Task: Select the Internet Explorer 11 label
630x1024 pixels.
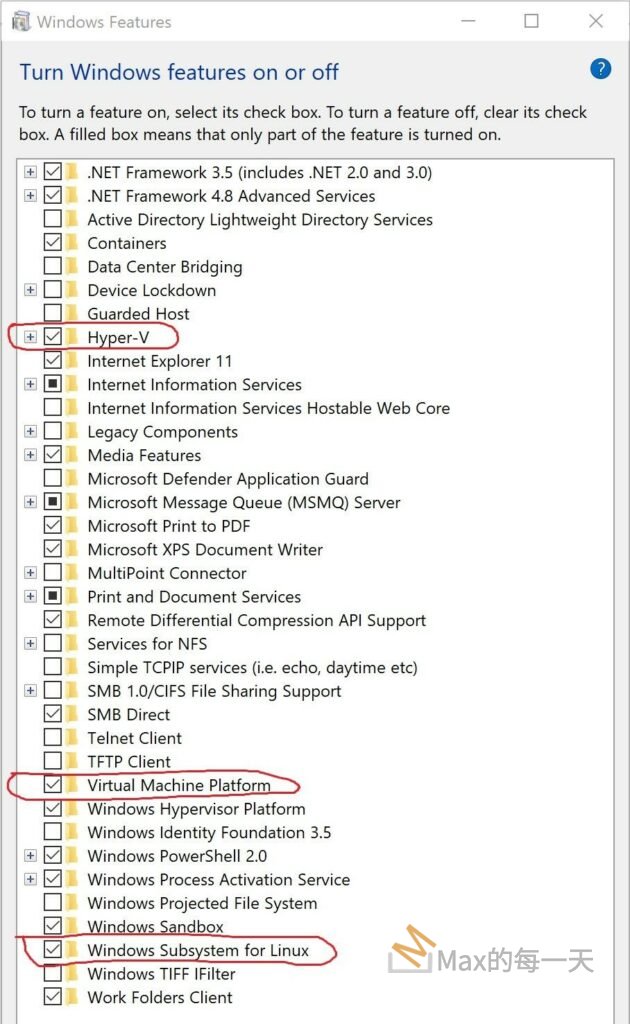Action: click(x=159, y=361)
